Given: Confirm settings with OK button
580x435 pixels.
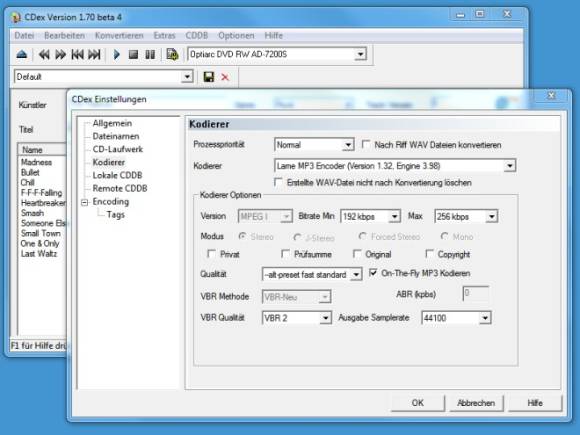Looking at the screenshot, I should [x=418, y=403].
